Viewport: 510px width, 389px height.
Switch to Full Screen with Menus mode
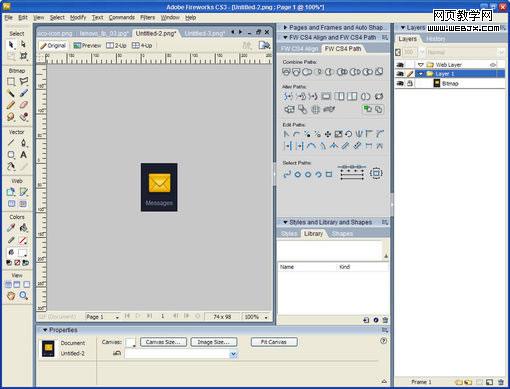(17, 284)
